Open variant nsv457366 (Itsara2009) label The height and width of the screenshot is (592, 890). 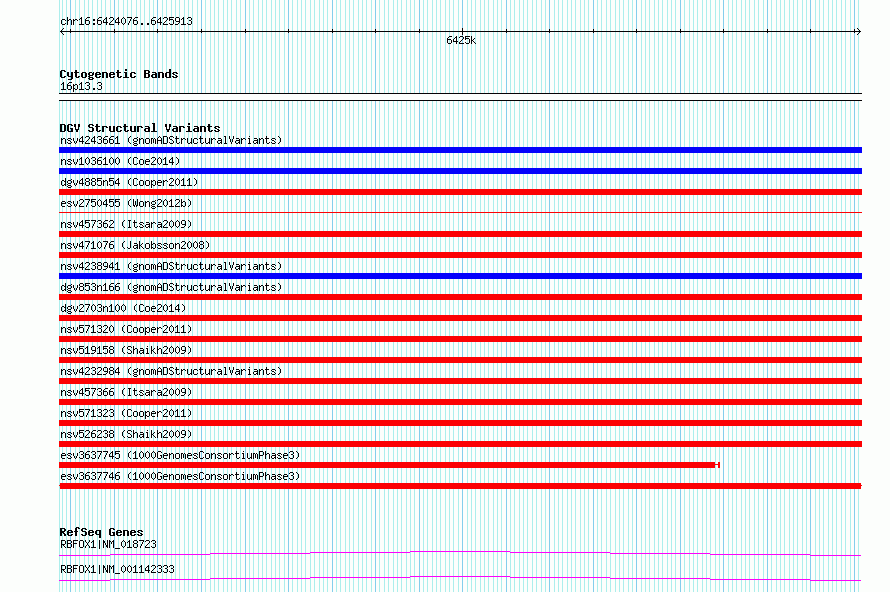pyautogui.click(x=126, y=392)
